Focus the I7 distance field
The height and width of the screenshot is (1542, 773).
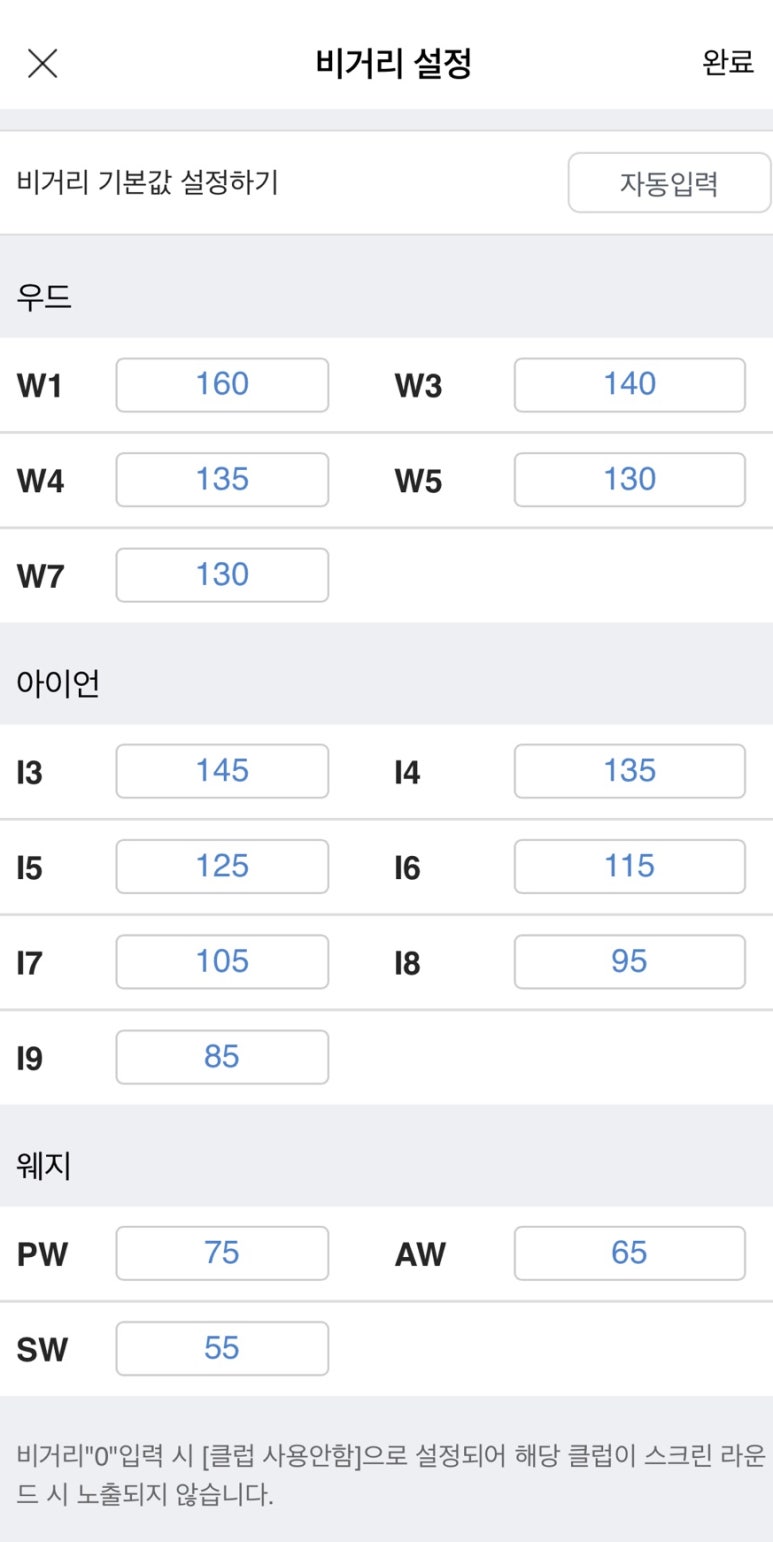(x=222, y=962)
